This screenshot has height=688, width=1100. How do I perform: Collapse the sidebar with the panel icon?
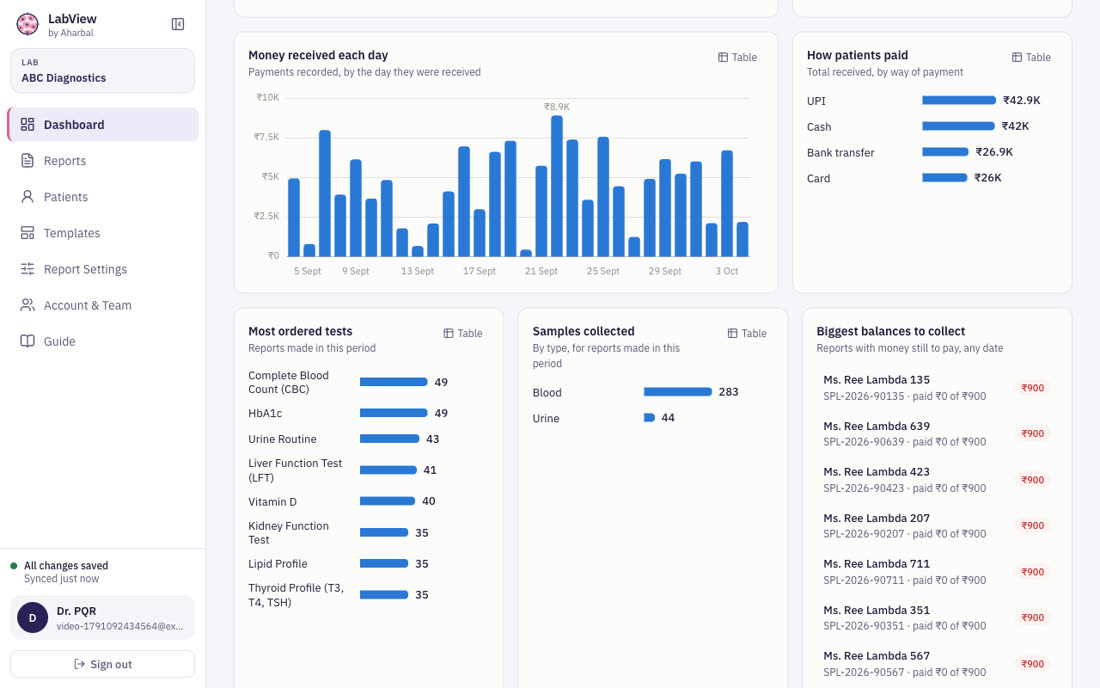coord(177,25)
